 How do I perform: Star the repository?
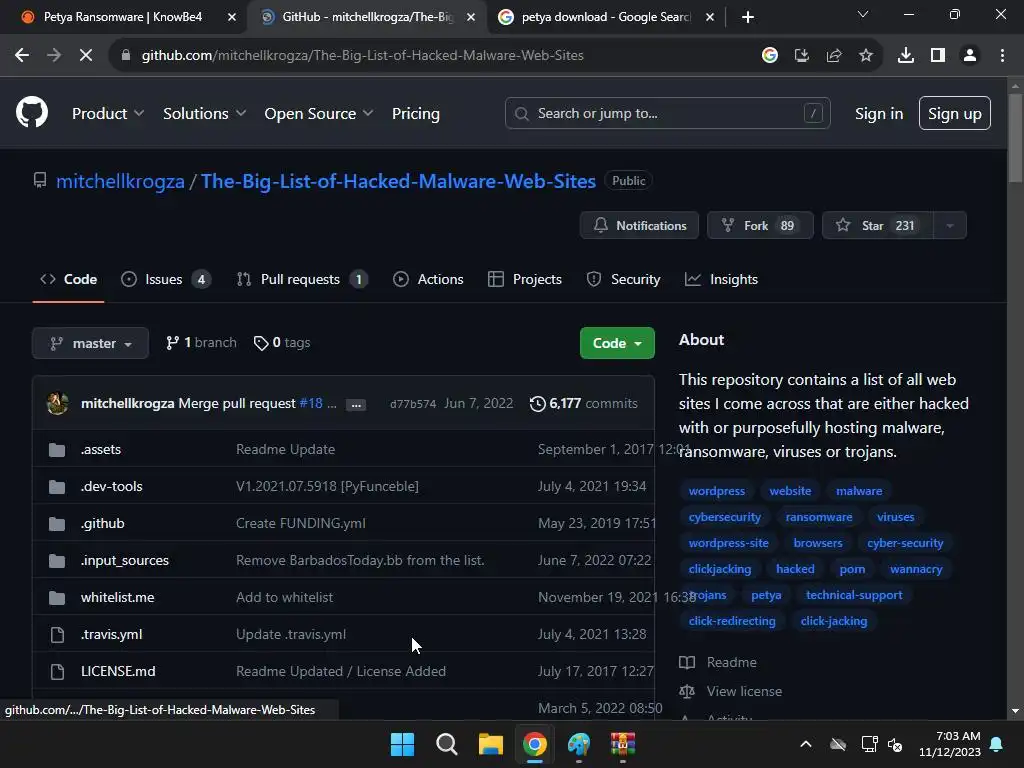[x=878, y=225]
